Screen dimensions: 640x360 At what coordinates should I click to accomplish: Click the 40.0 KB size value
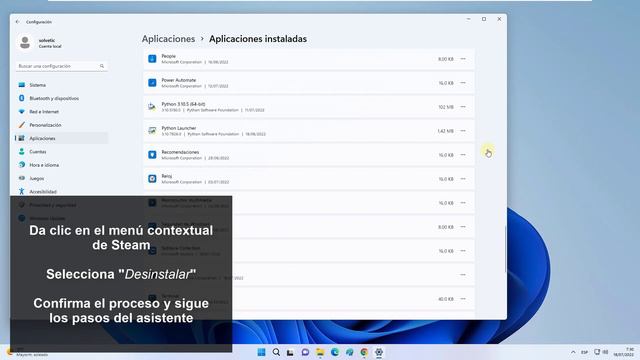point(446,299)
